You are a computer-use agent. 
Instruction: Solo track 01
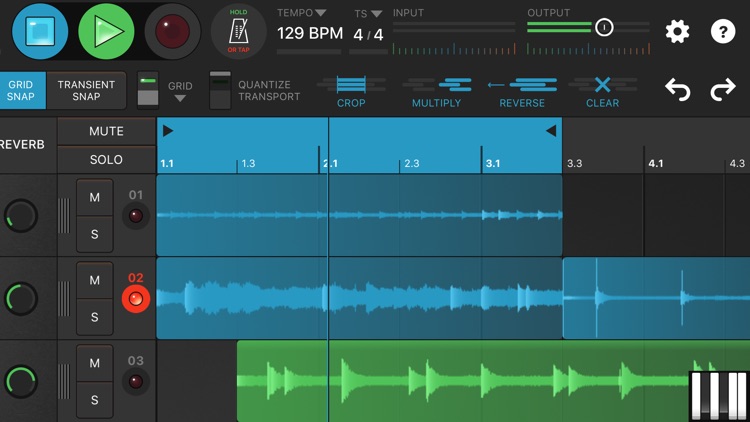95,234
